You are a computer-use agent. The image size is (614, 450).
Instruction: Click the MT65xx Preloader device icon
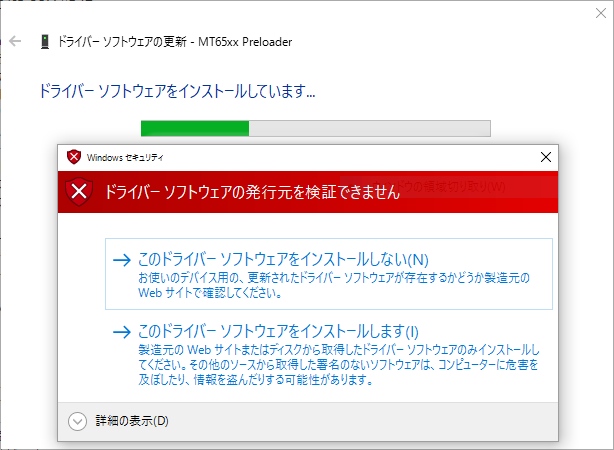click(x=45, y=42)
